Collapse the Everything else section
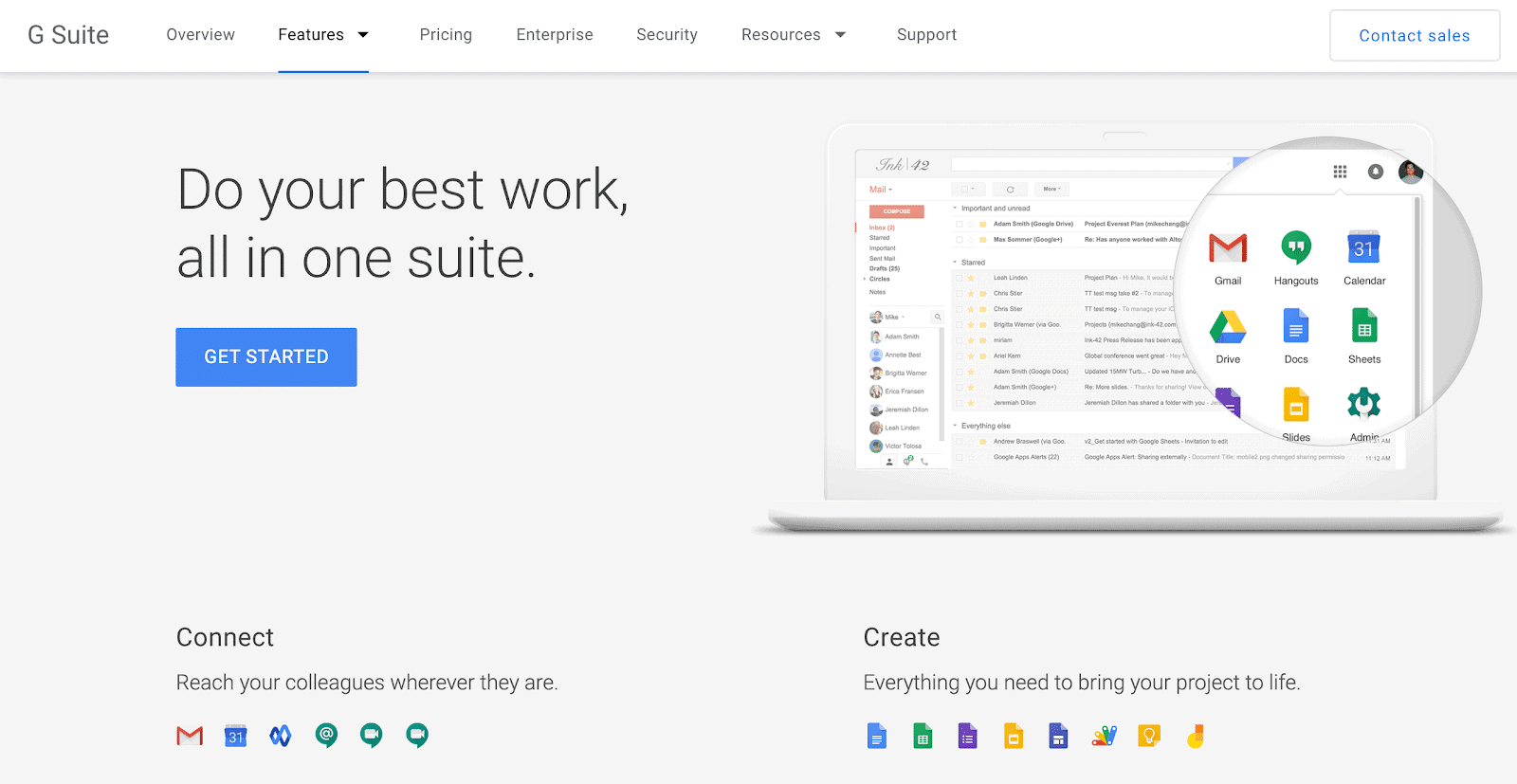This screenshot has height=784, width=1517. click(955, 427)
